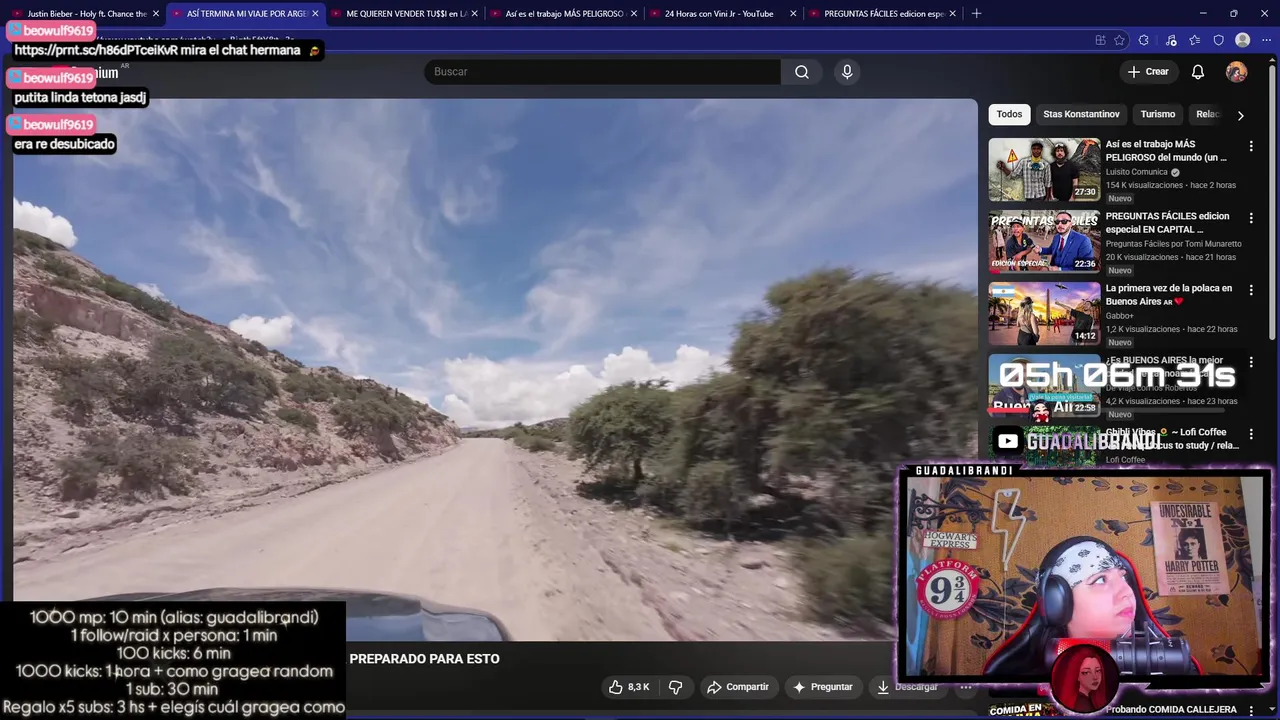Close the Justin Bieber - Holy tab
The height and width of the screenshot is (720, 1280).
pos(156,14)
